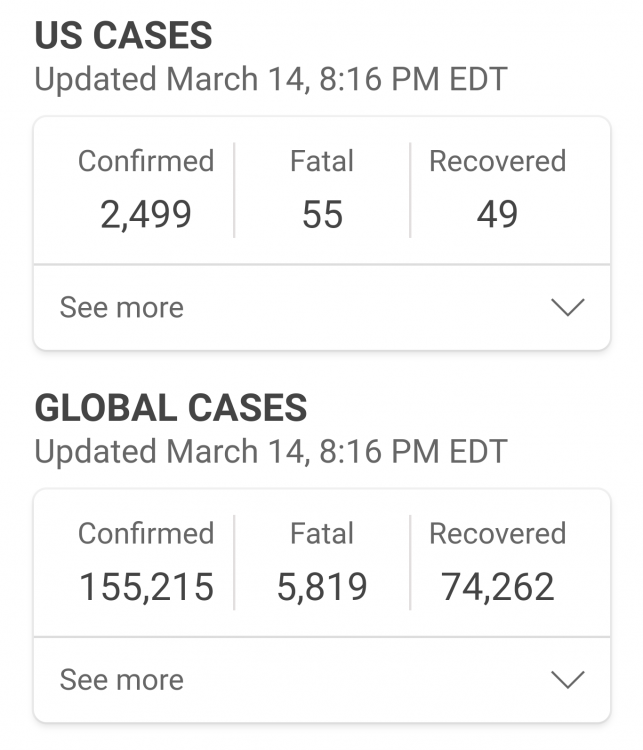Image resolution: width=643 pixels, height=750 pixels.
Task: Select US Recovered count 49
Action: (498, 214)
